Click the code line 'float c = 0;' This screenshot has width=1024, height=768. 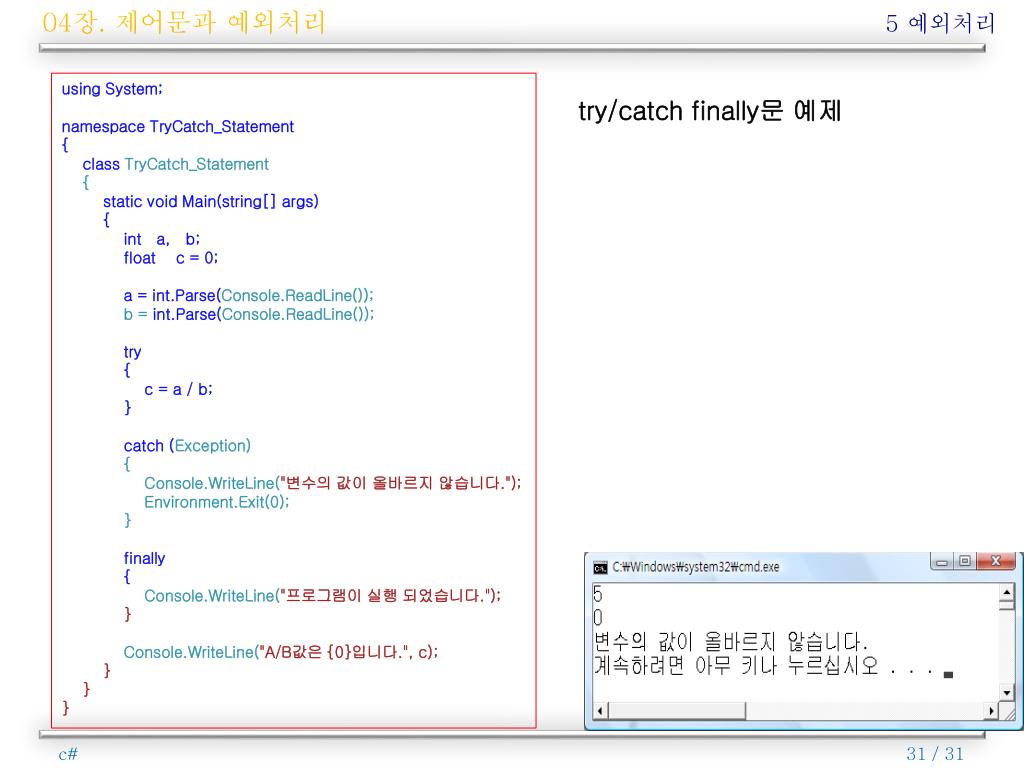click(170, 258)
